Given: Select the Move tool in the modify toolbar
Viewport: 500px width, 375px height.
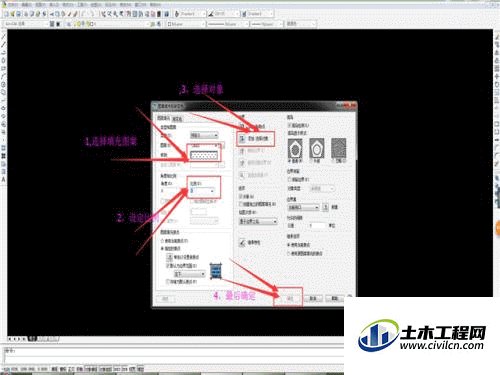Looking at the screenshot, I should [x=497, y=77].
